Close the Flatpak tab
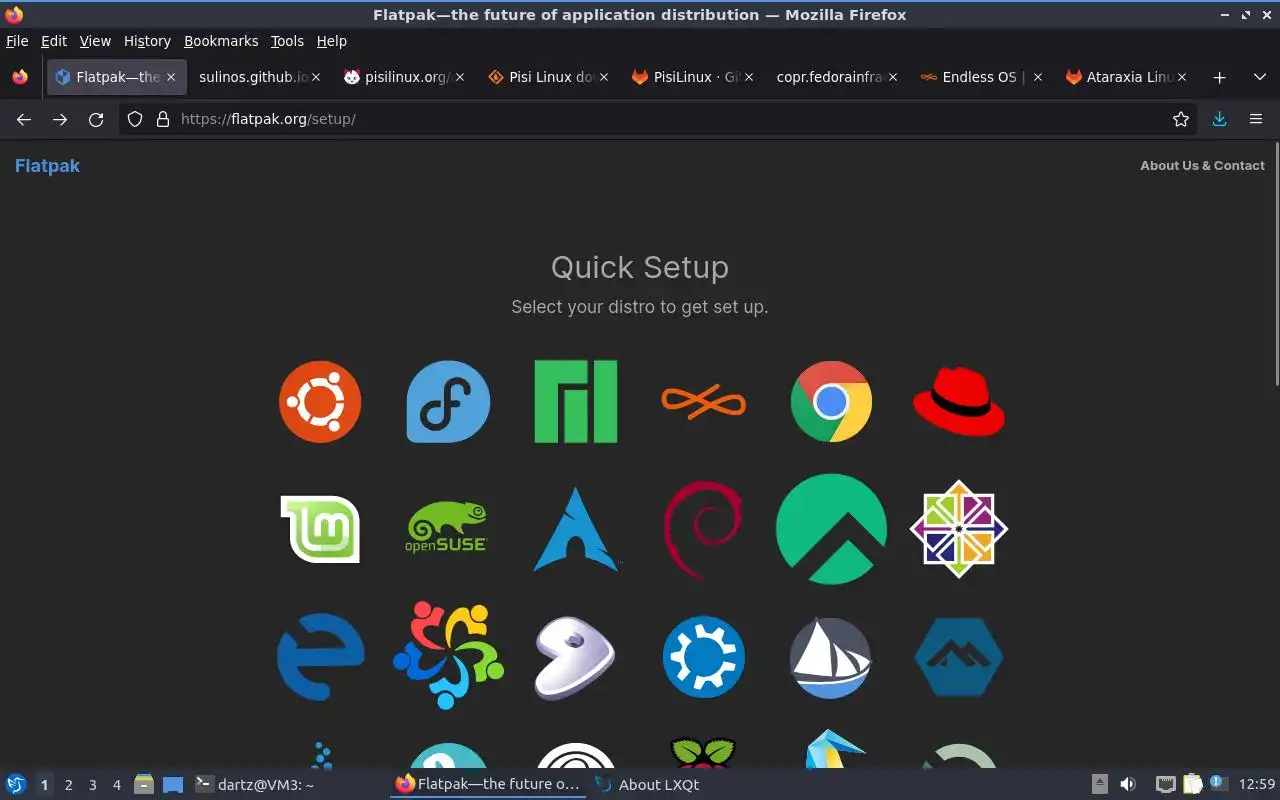Screen dimensions: 1280x800 tap(171, 77)
